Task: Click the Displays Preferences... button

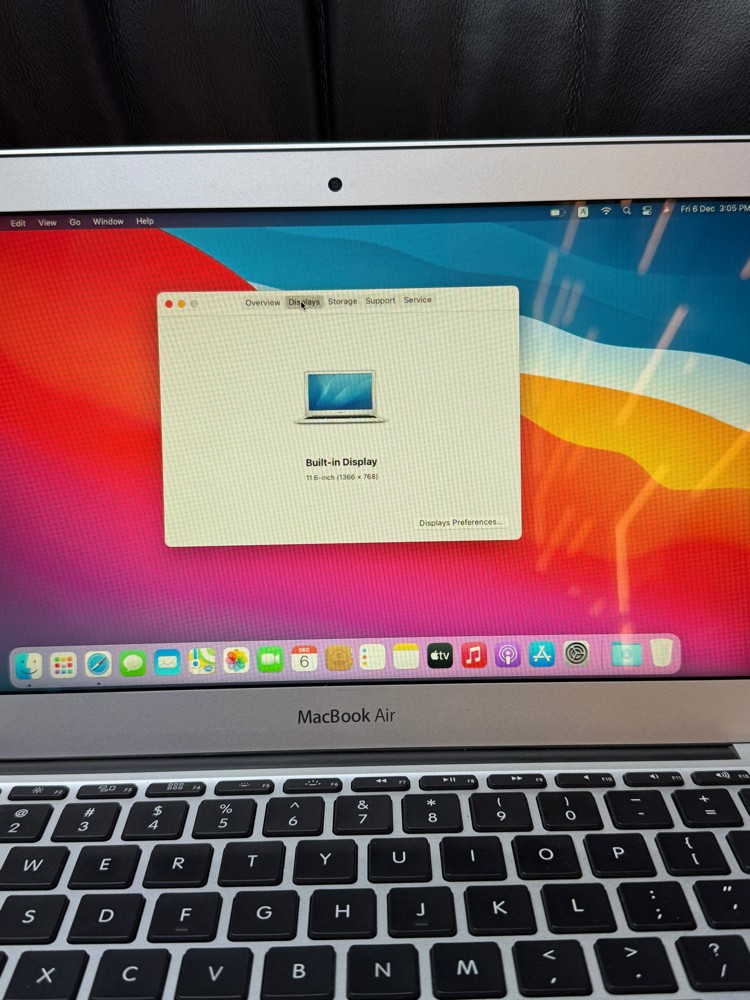Action: (x=460, y=522)
